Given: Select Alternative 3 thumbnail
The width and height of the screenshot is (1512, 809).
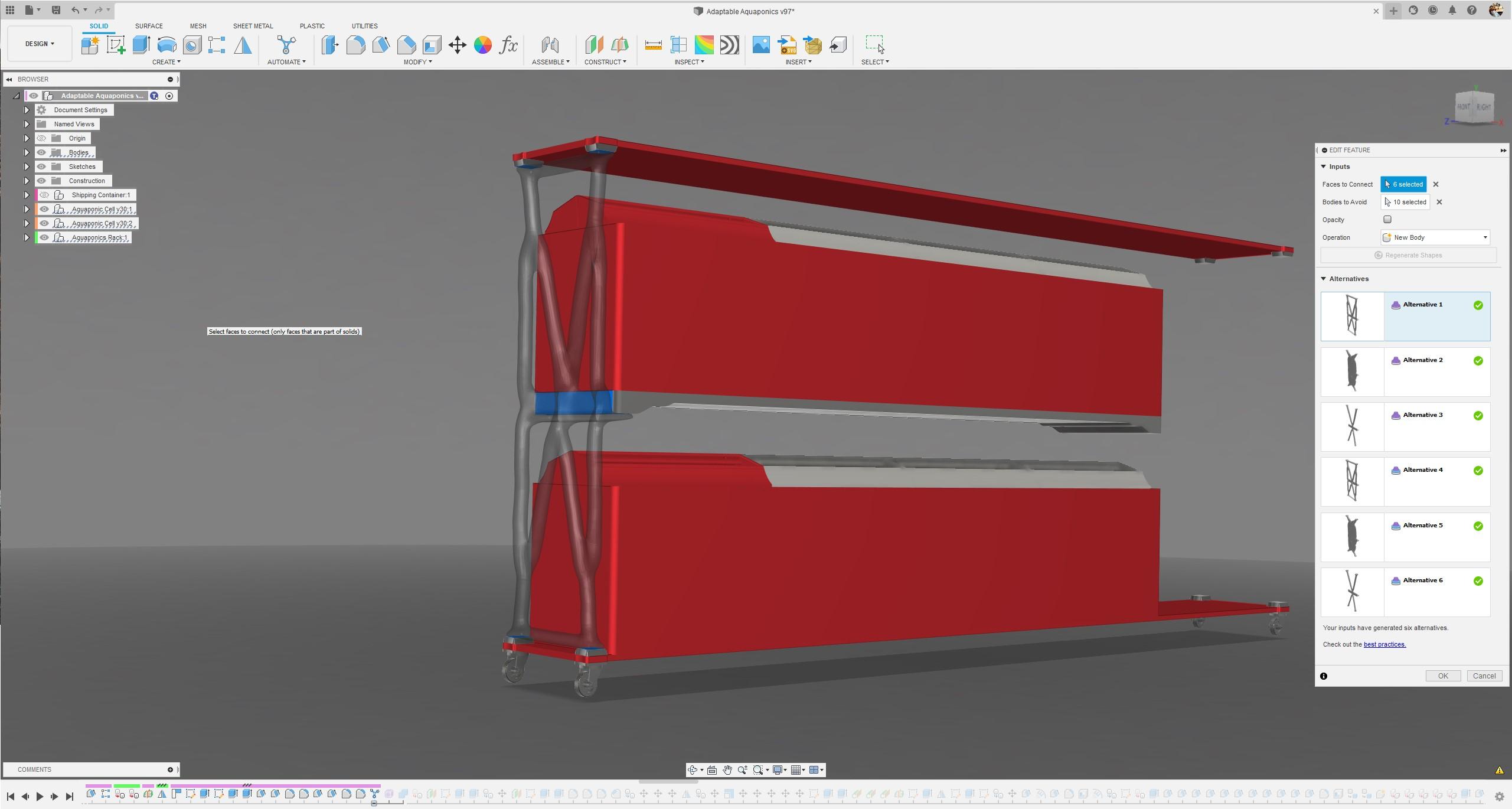Looking at the screenshot, I should 1352,425.
